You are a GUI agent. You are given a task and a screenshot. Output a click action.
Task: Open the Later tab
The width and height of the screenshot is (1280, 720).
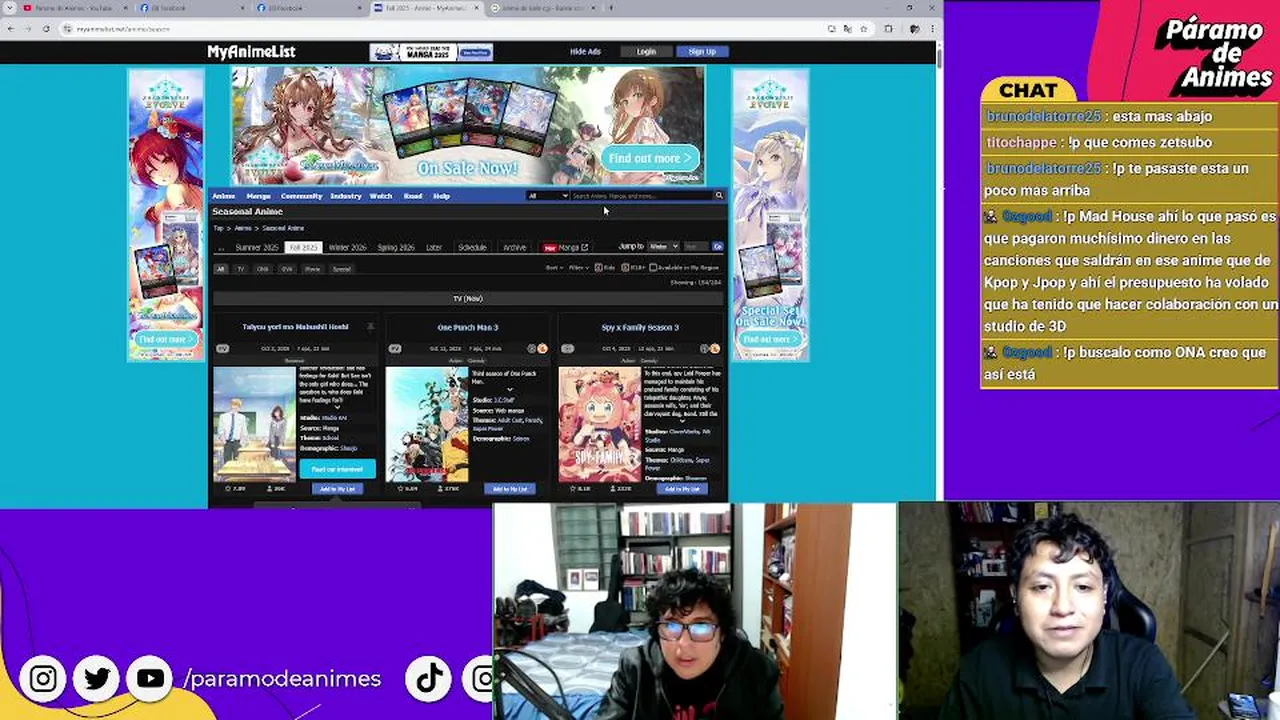[x=434, y=247]
